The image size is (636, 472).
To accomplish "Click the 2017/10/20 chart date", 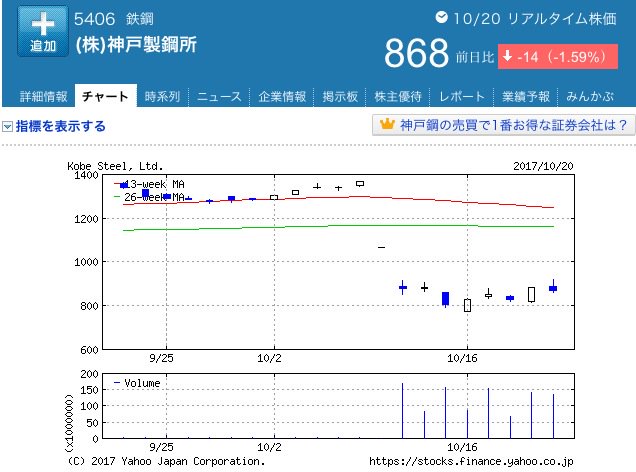I will click(x=543, y=166).
